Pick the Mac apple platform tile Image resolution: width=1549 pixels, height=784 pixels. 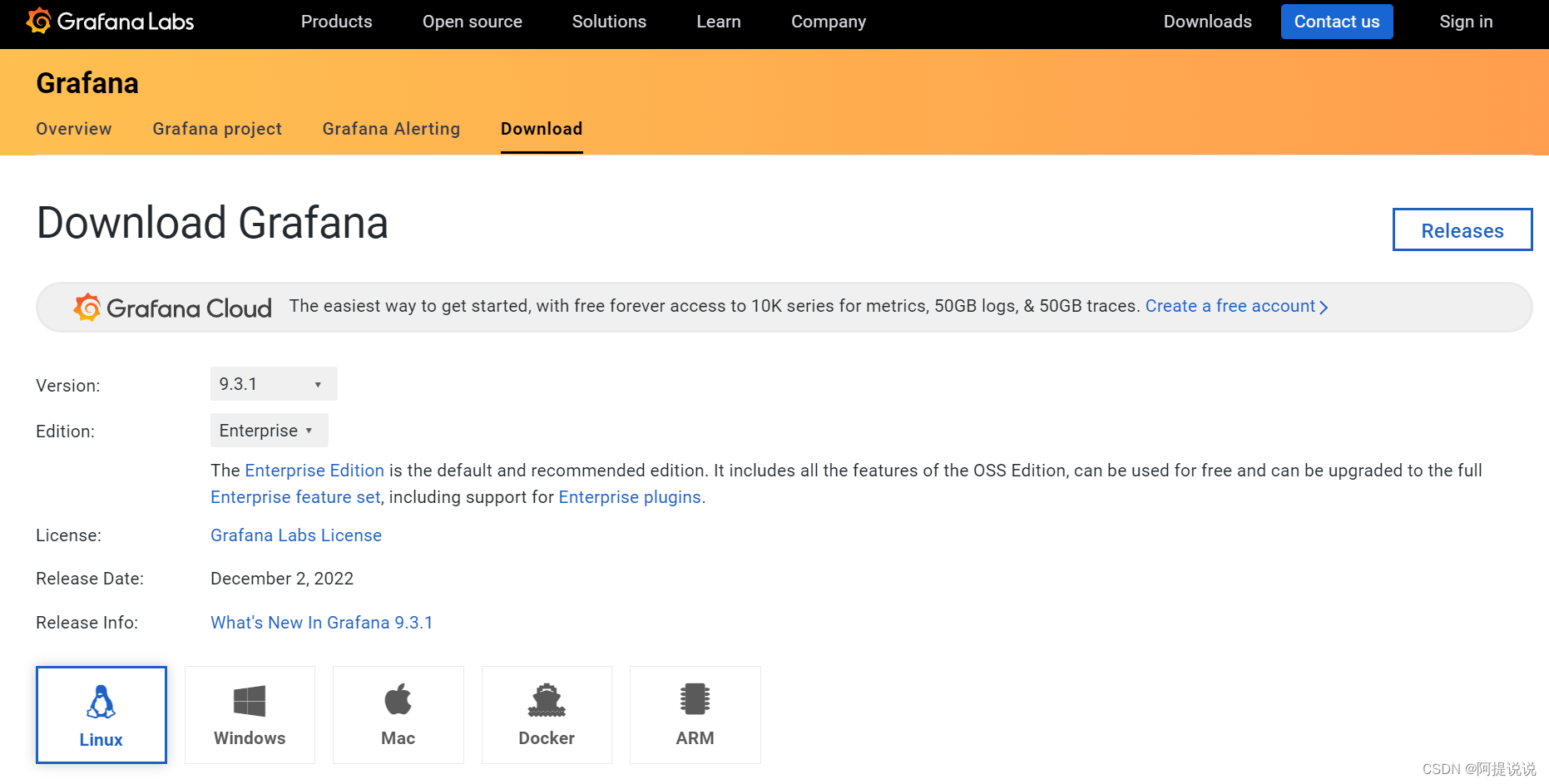(398, 715)
